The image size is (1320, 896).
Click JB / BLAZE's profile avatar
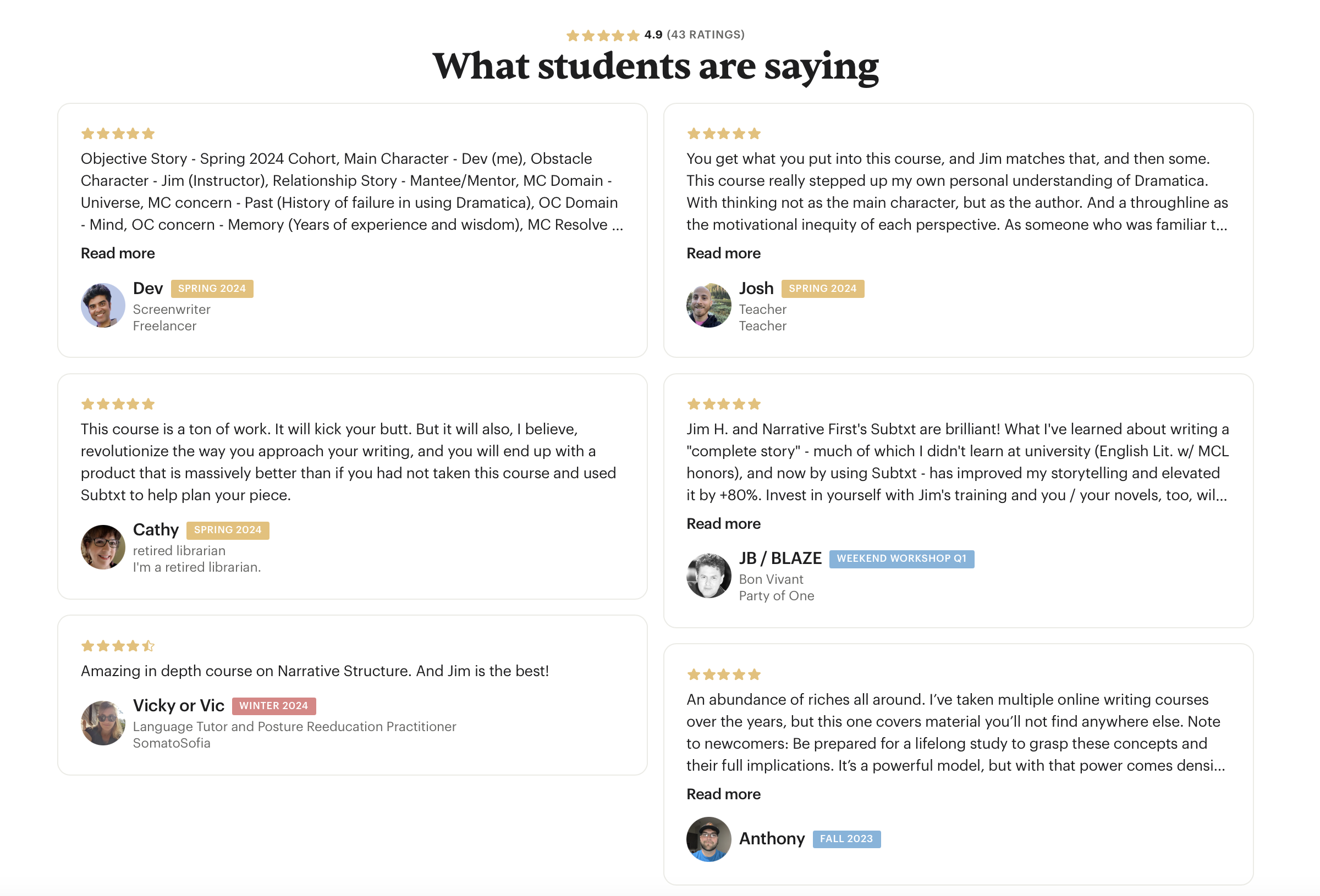click(x=708, y=575)
